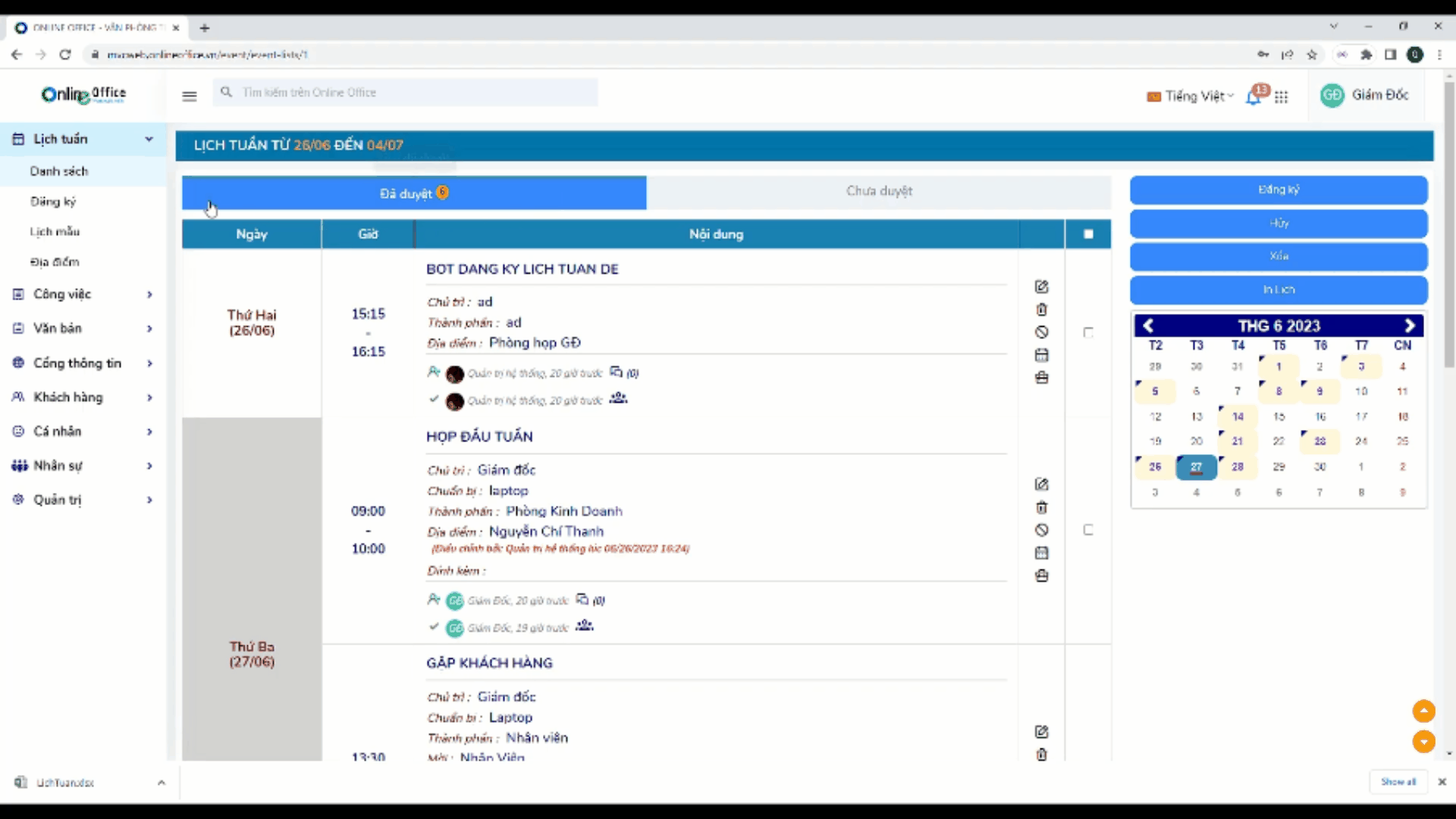Click scroll-to-top orange arrow button
The height and width of the screenshot is (819, 1456).
click(1423, 711)
